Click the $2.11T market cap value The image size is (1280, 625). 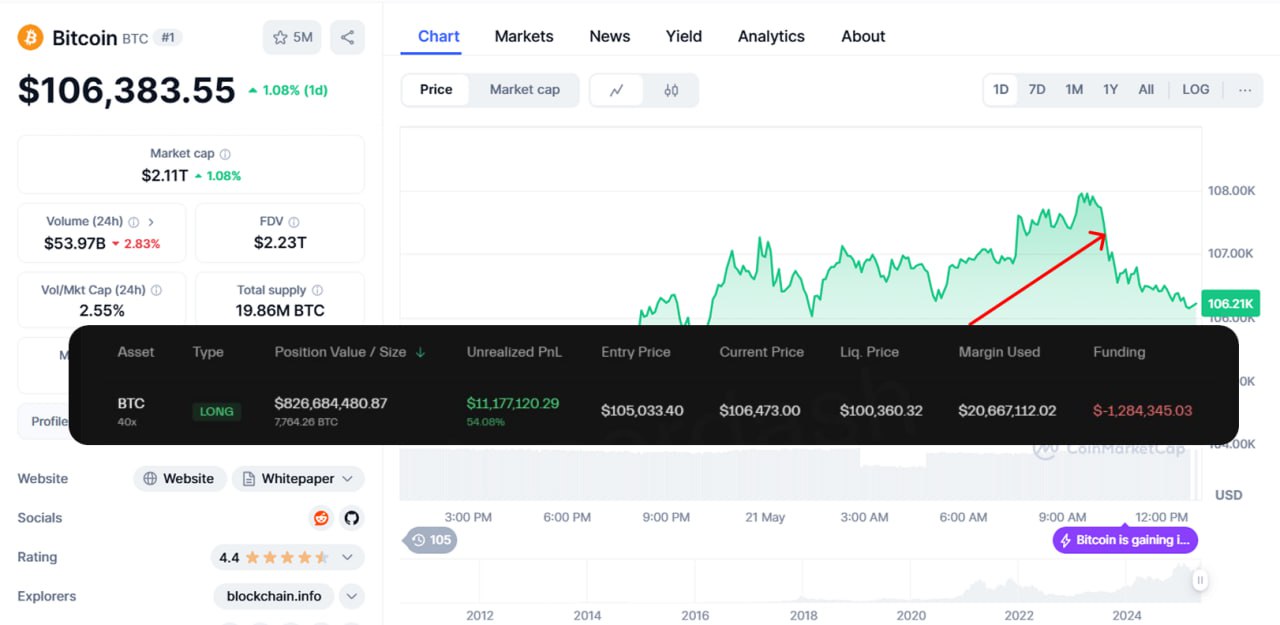point(165,176)
